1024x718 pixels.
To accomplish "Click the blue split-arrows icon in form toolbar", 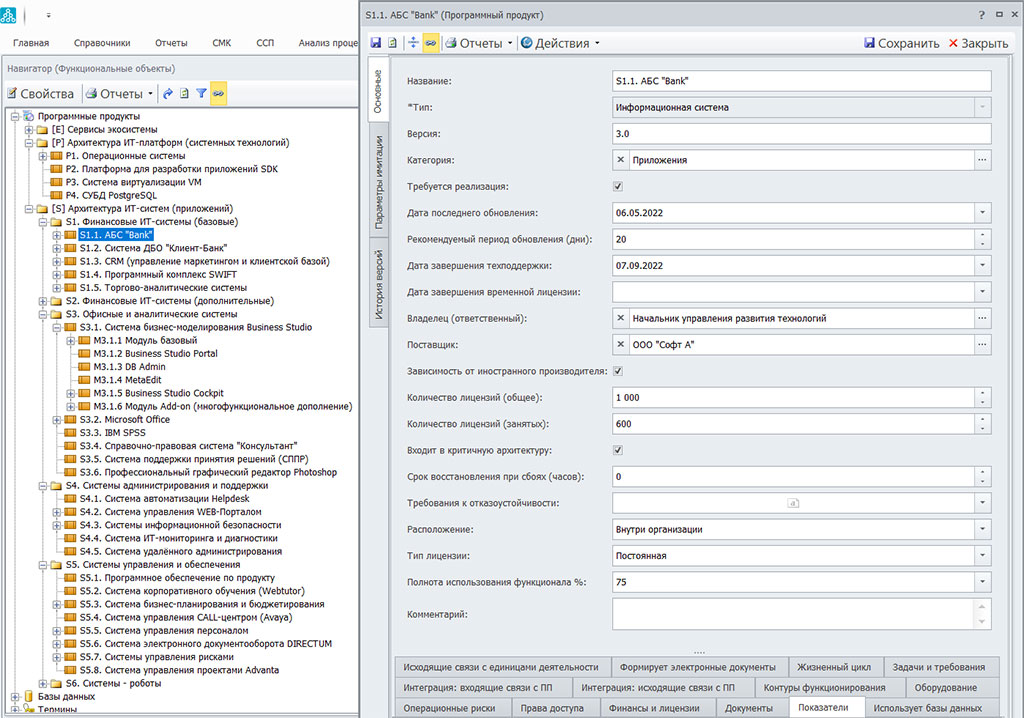I will click(414, 43).
